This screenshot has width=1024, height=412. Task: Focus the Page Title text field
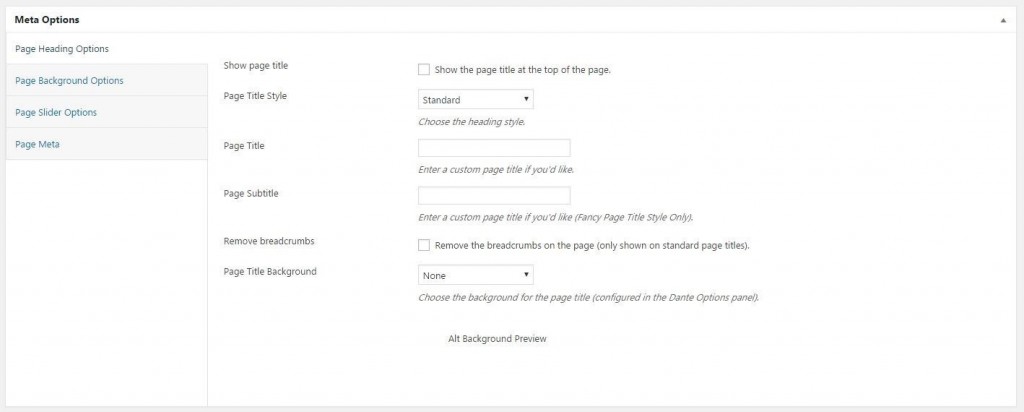(493, 148)
